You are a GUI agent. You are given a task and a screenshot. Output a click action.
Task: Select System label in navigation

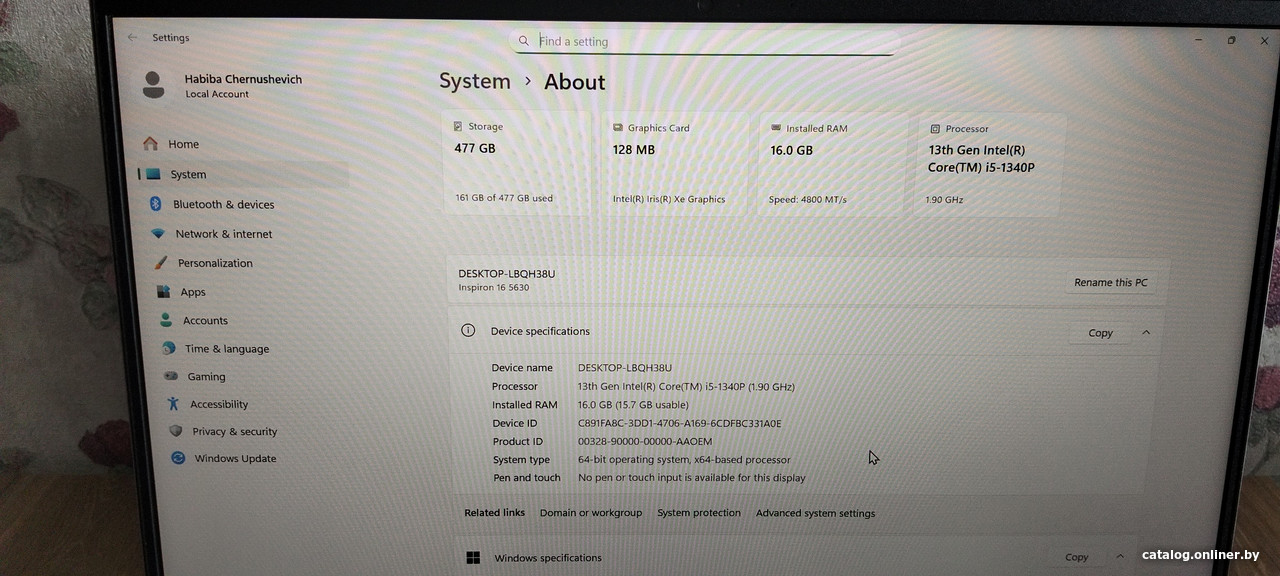(188, 174)
